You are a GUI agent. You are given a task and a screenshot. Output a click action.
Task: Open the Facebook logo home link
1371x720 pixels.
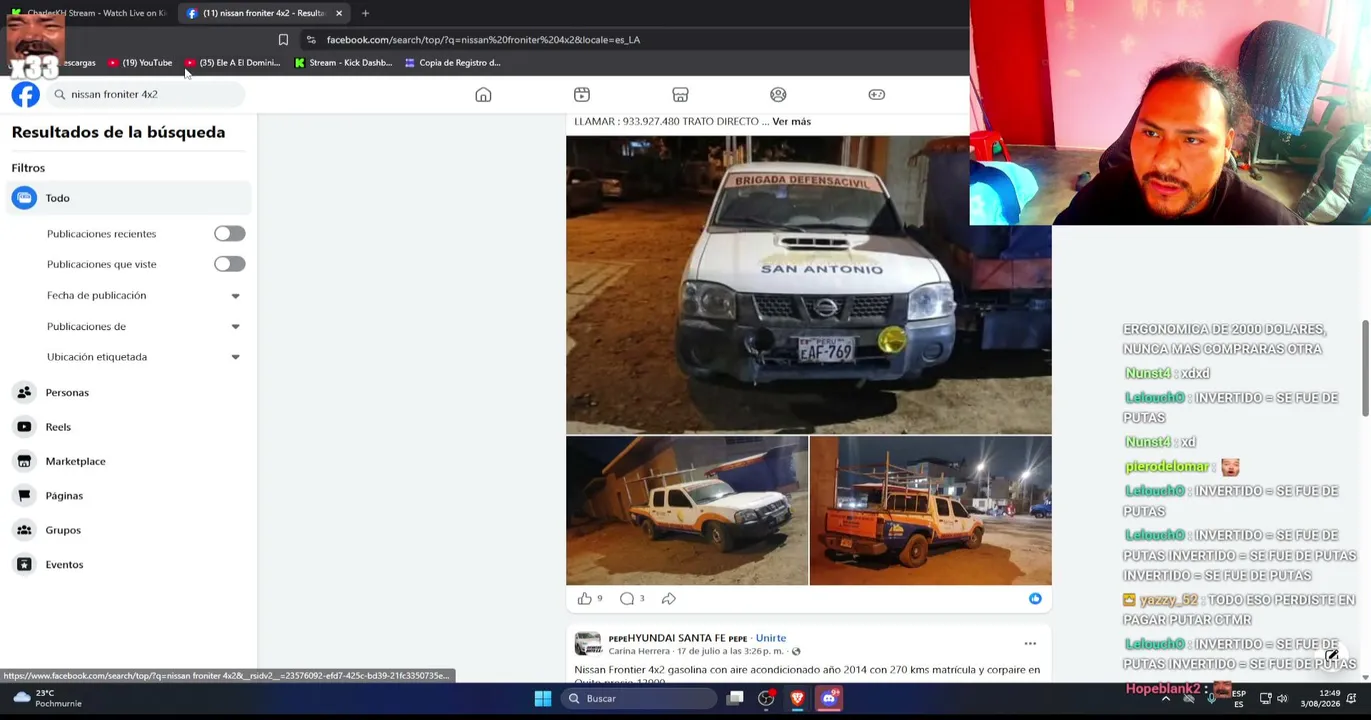[26, 94]
